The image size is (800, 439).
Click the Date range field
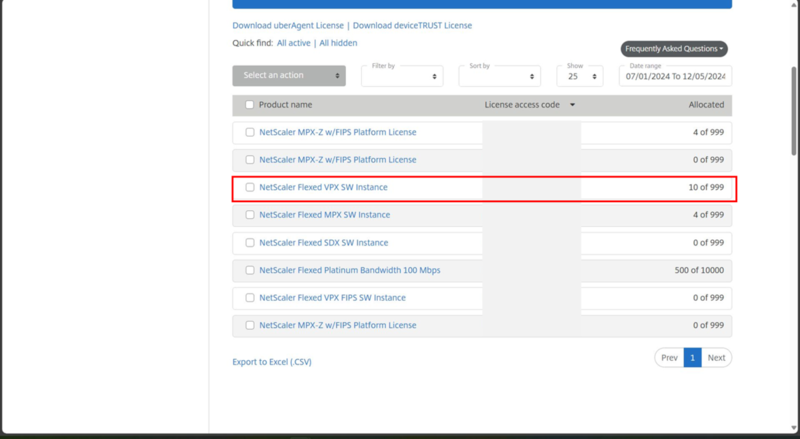pyautogui.click(x=675, y=76)
